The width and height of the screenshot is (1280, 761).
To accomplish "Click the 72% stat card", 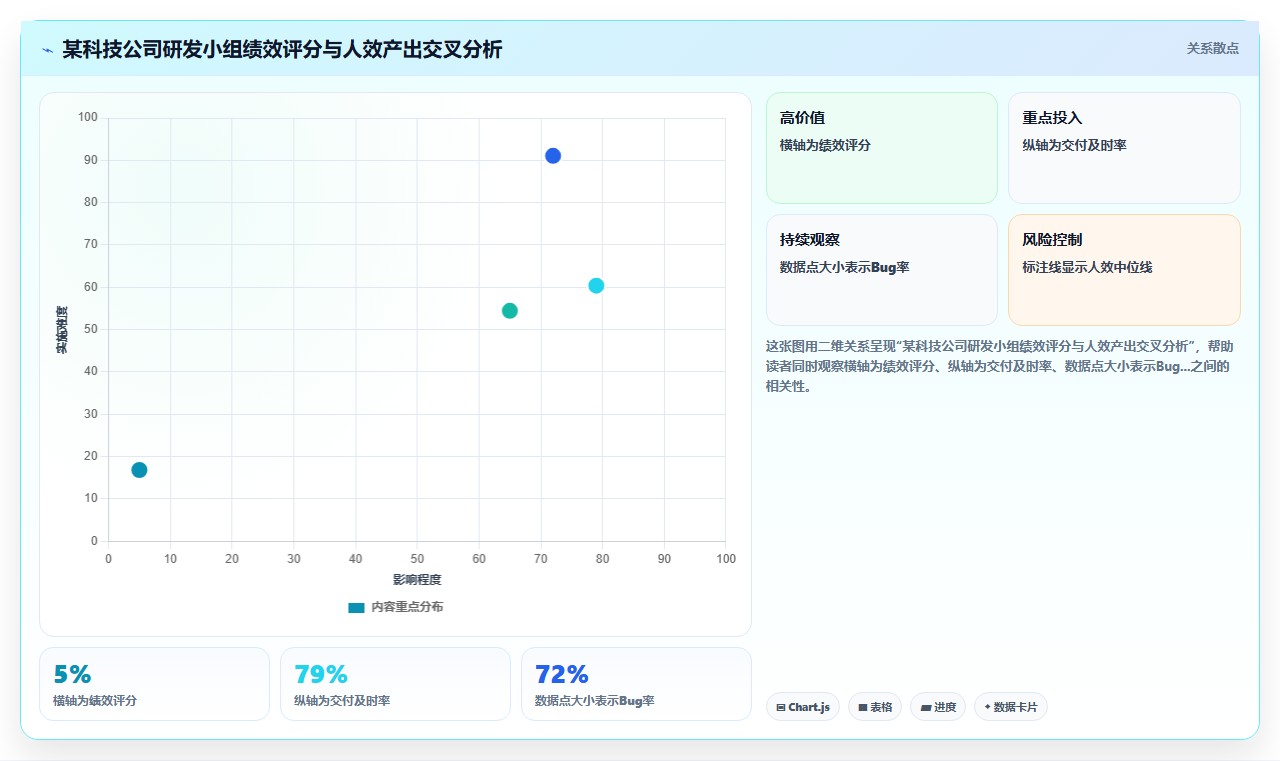I will point(636,684).
